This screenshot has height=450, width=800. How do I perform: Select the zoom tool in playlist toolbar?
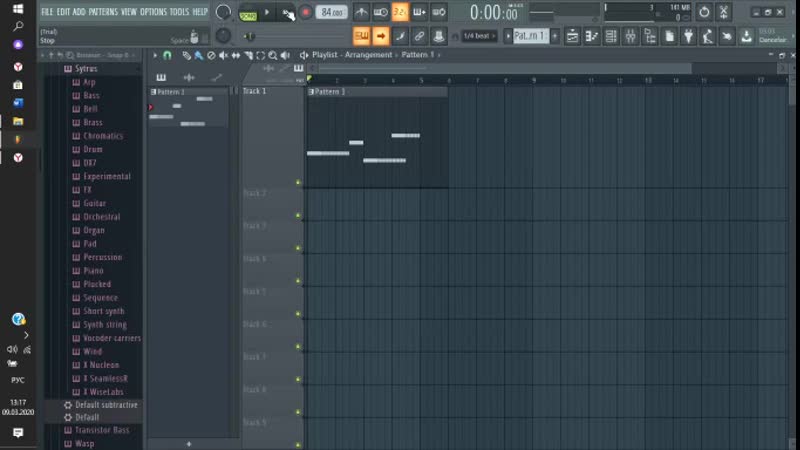point(271,55)
